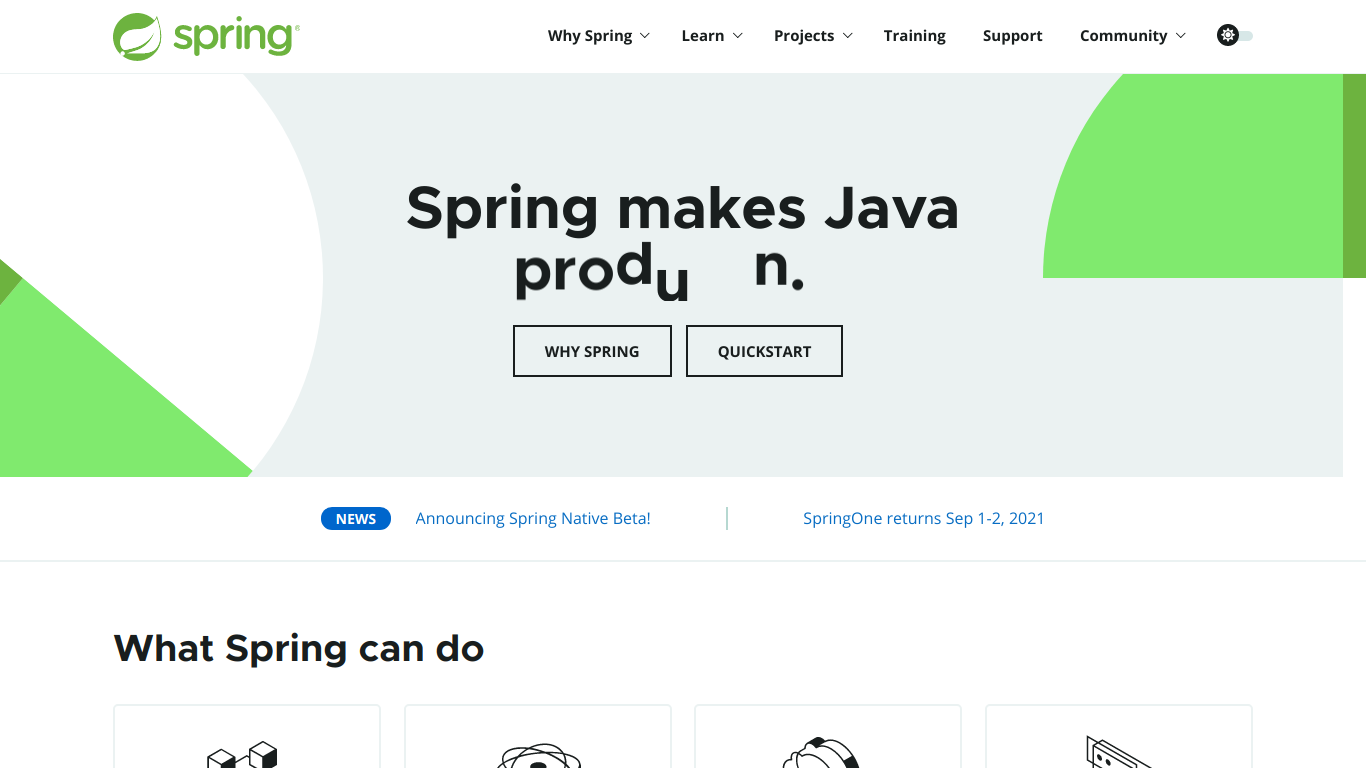Image resolution: width=1366 pixels, height=768 pixels.
Task: Click the blue NEWS badge
Action: pyautogui.click(x=356, y=518)
